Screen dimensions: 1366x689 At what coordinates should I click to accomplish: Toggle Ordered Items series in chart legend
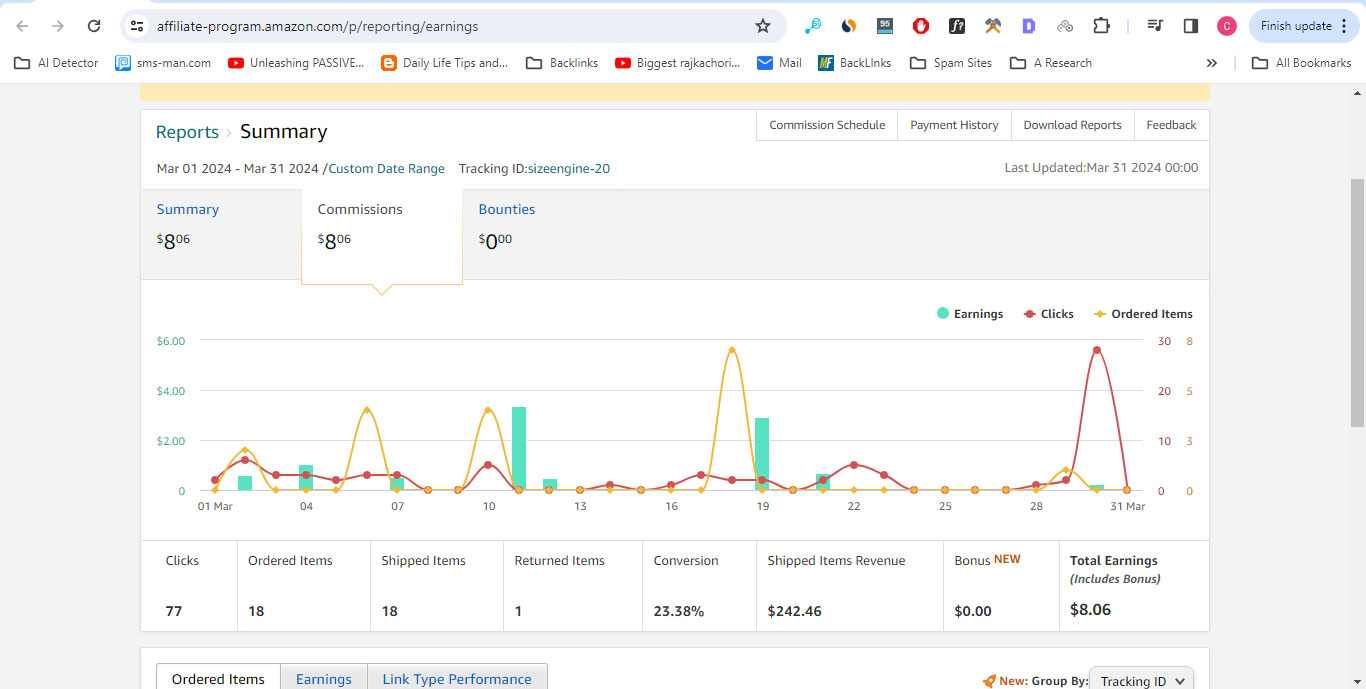click(1143, 314)
